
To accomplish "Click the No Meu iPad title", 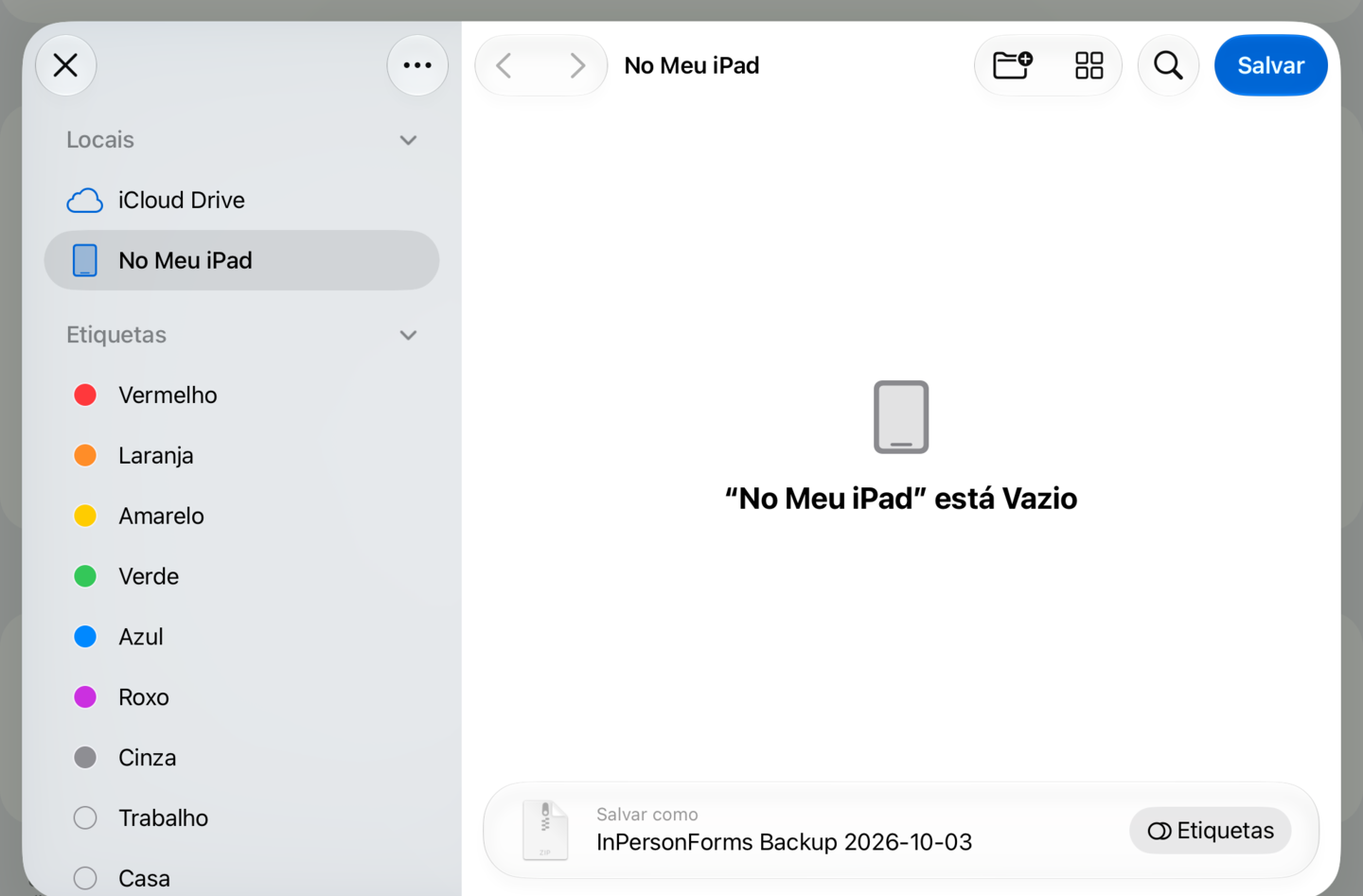I will [x=692, y=65].
